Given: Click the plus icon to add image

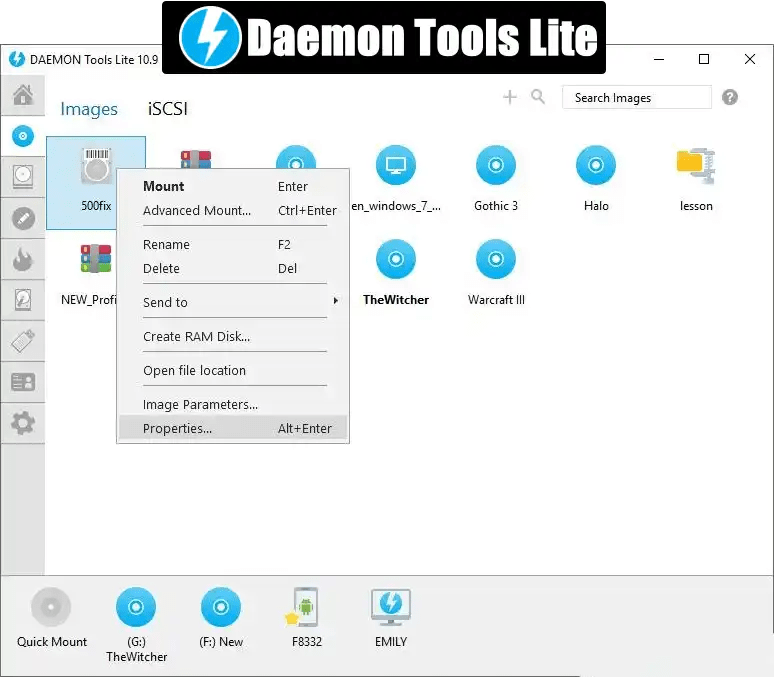Looking at the screenshot, I should [x=509, y=97].
